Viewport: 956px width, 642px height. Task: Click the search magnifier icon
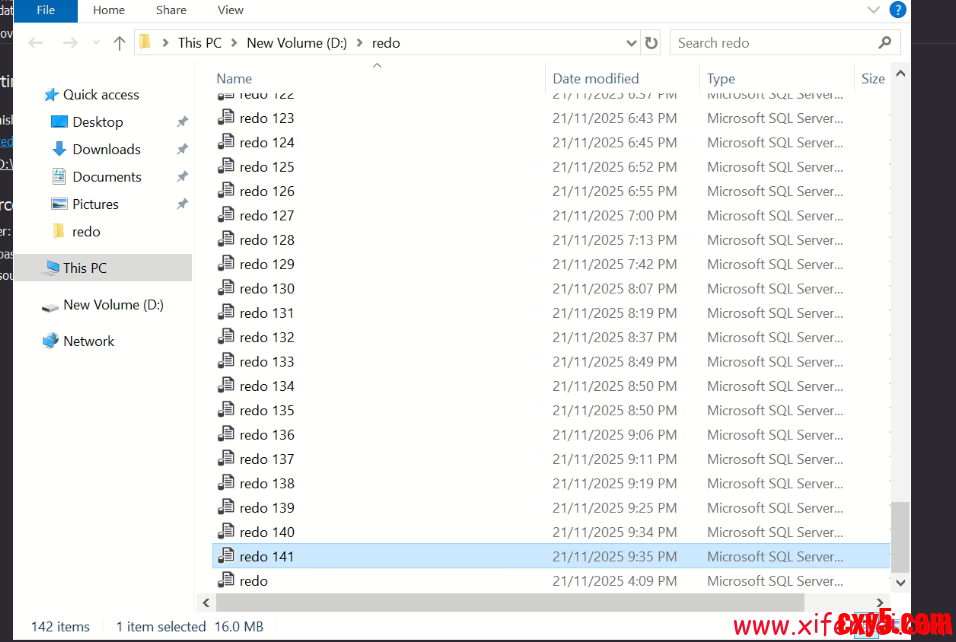click(884, 43)
